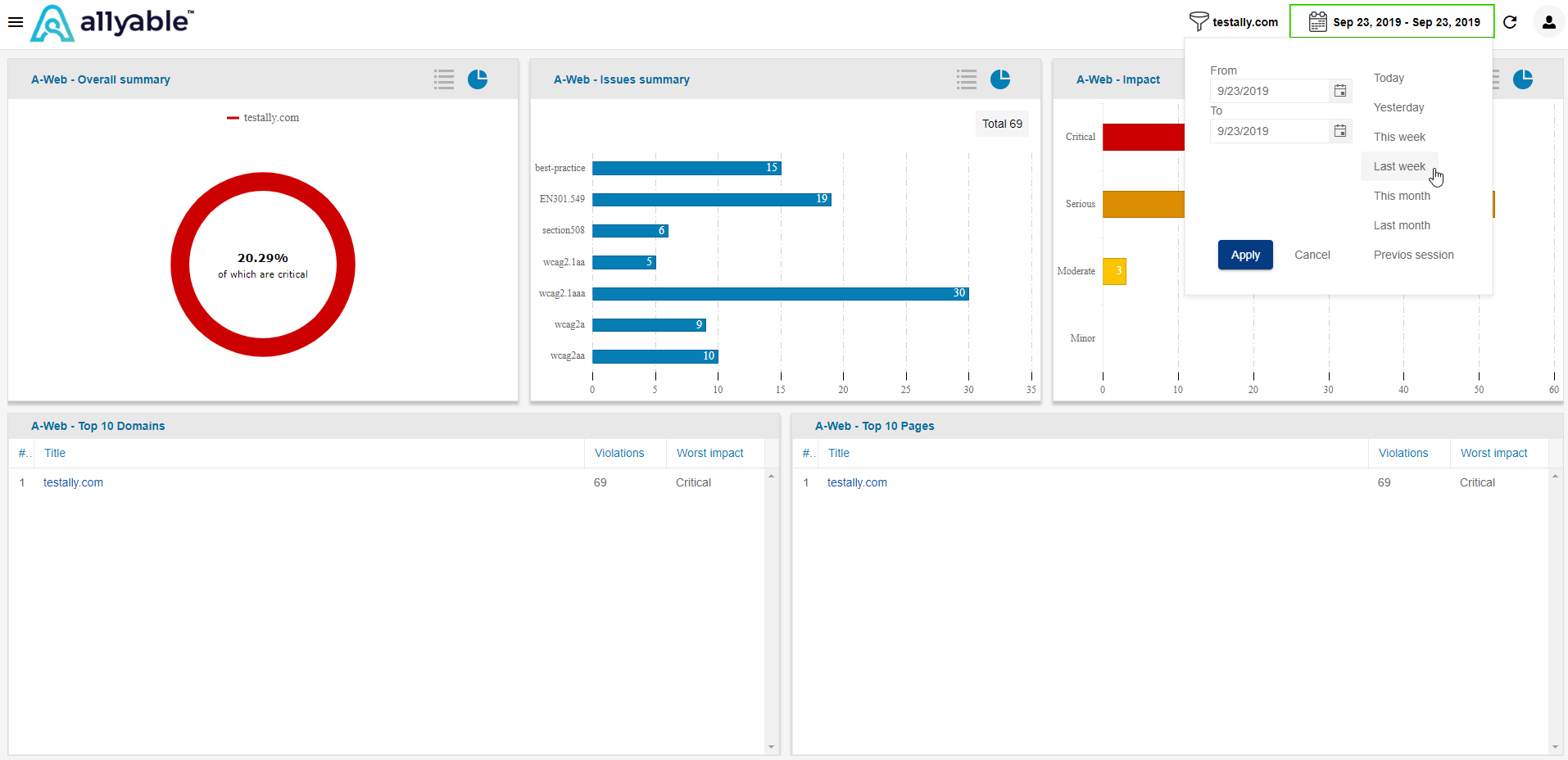The height and width of the screenshot is (760, 1568).
Task: Select the Last week preset
Action: click(x=1399, y=166)
